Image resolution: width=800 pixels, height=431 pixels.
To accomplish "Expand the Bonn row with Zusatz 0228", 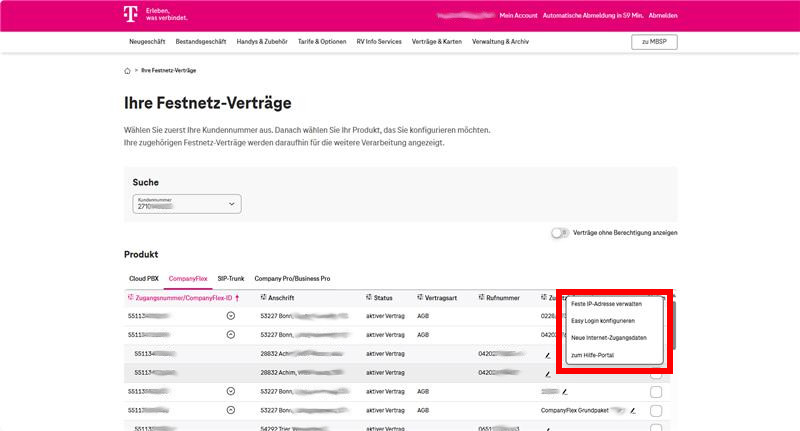I will pyautogui.click(x=231, y=316).
